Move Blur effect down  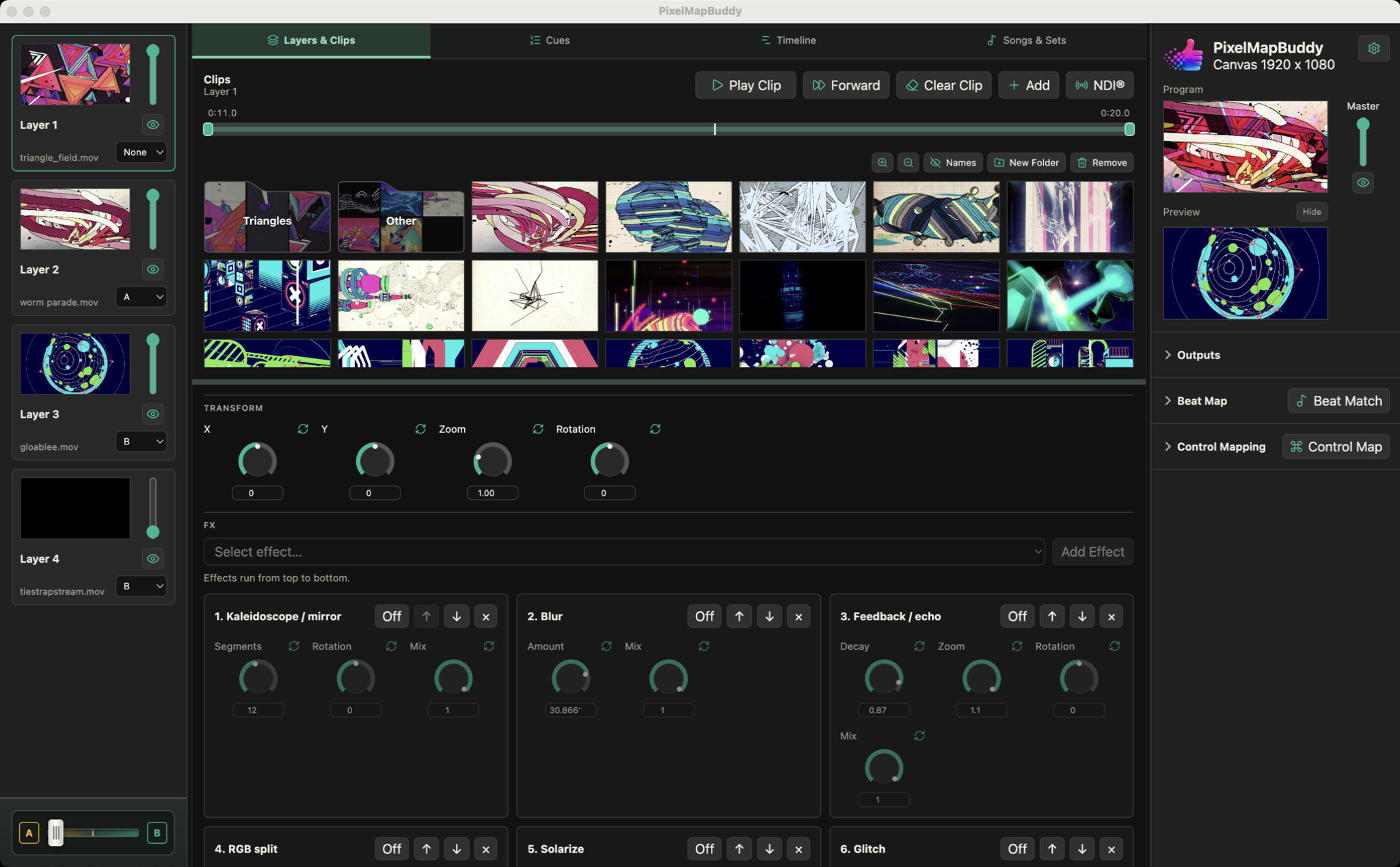point(769,616)
